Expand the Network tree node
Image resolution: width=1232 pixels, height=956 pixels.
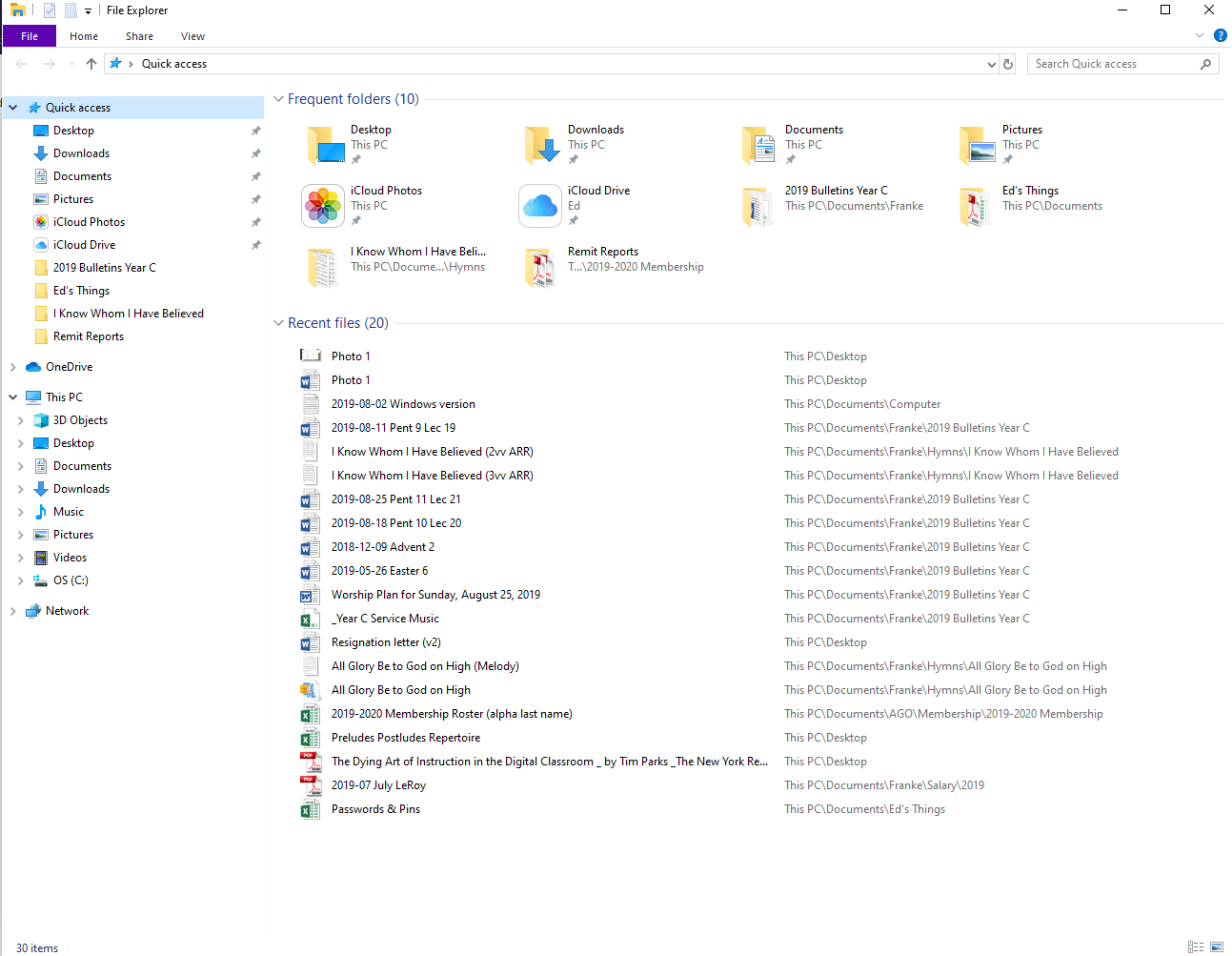13,611
